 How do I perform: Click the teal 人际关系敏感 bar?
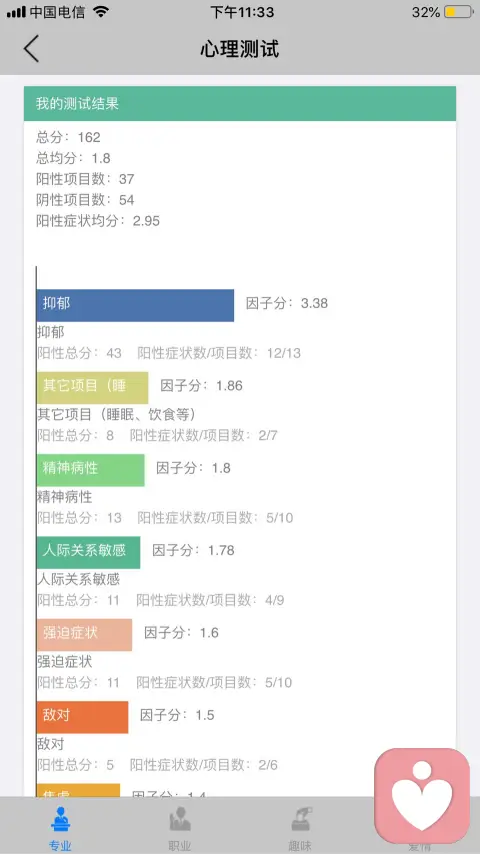coord(88,552)
